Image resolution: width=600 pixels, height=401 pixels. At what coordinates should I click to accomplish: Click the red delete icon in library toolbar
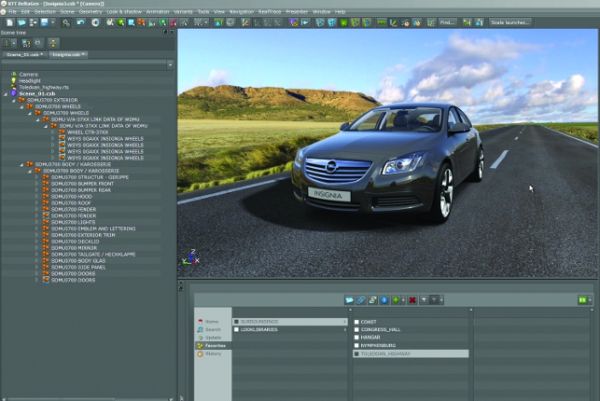tap(411, 299)
